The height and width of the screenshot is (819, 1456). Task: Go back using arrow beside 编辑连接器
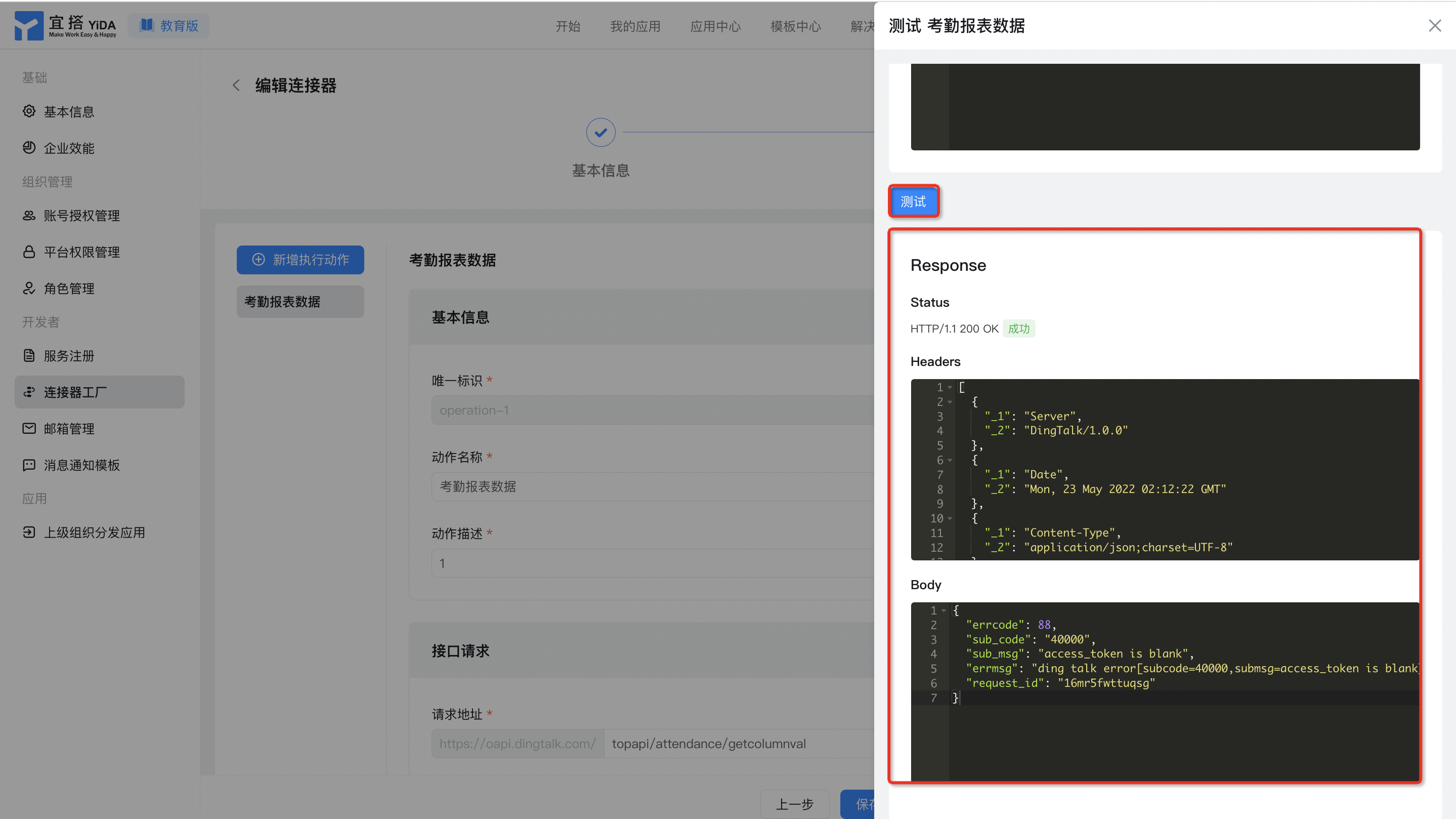(236, 86)
